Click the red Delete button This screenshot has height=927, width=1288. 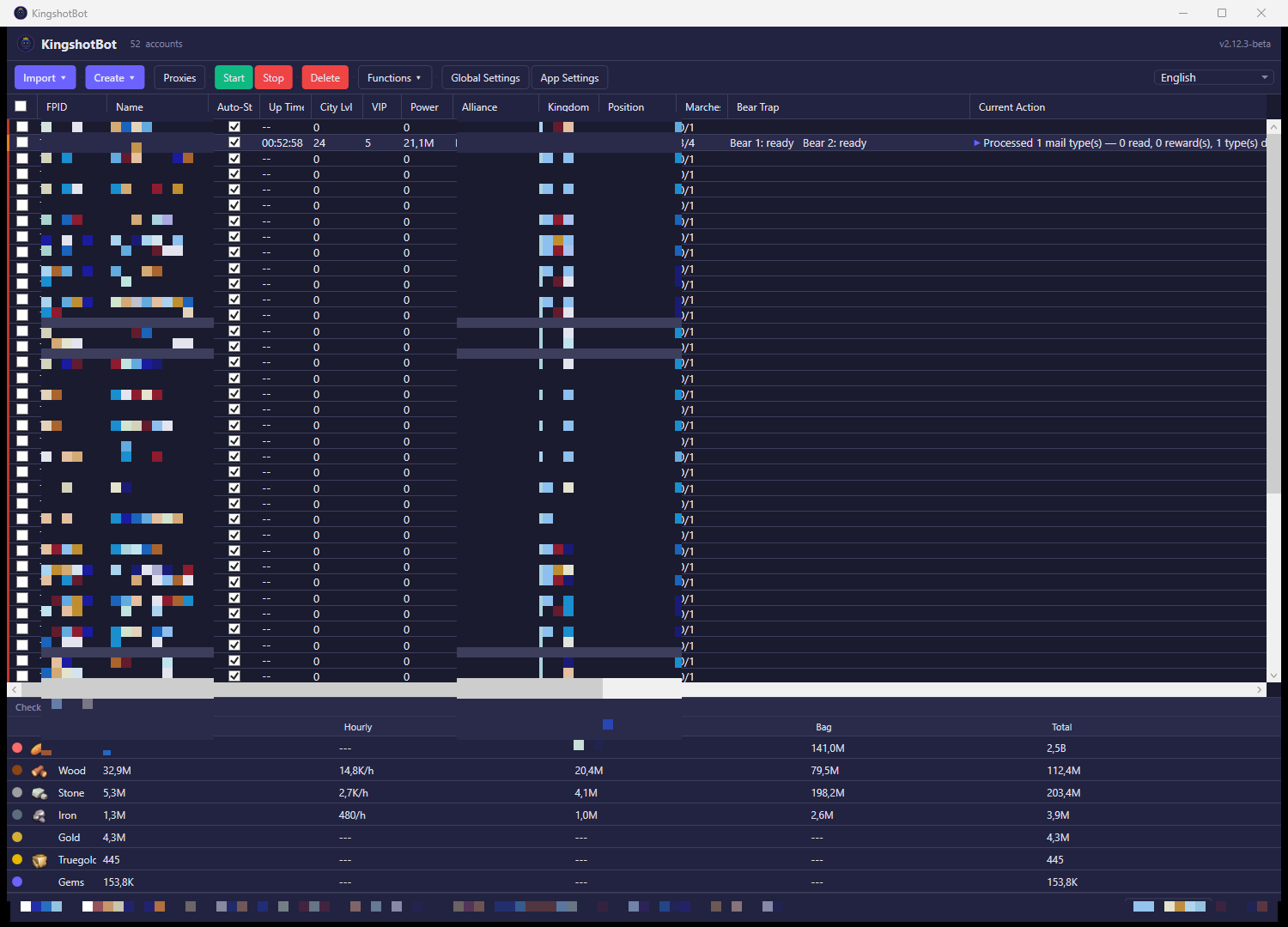tap(325, 77)
